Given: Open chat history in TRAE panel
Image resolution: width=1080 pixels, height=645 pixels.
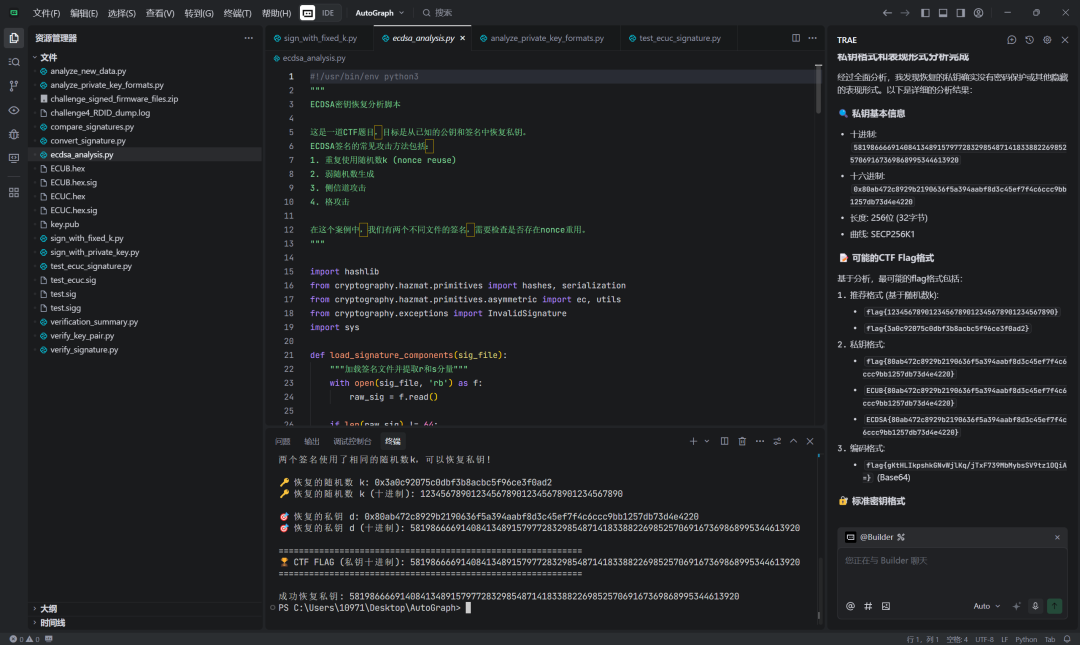Looking at the screenshot, I should [x=1029, y=40].
